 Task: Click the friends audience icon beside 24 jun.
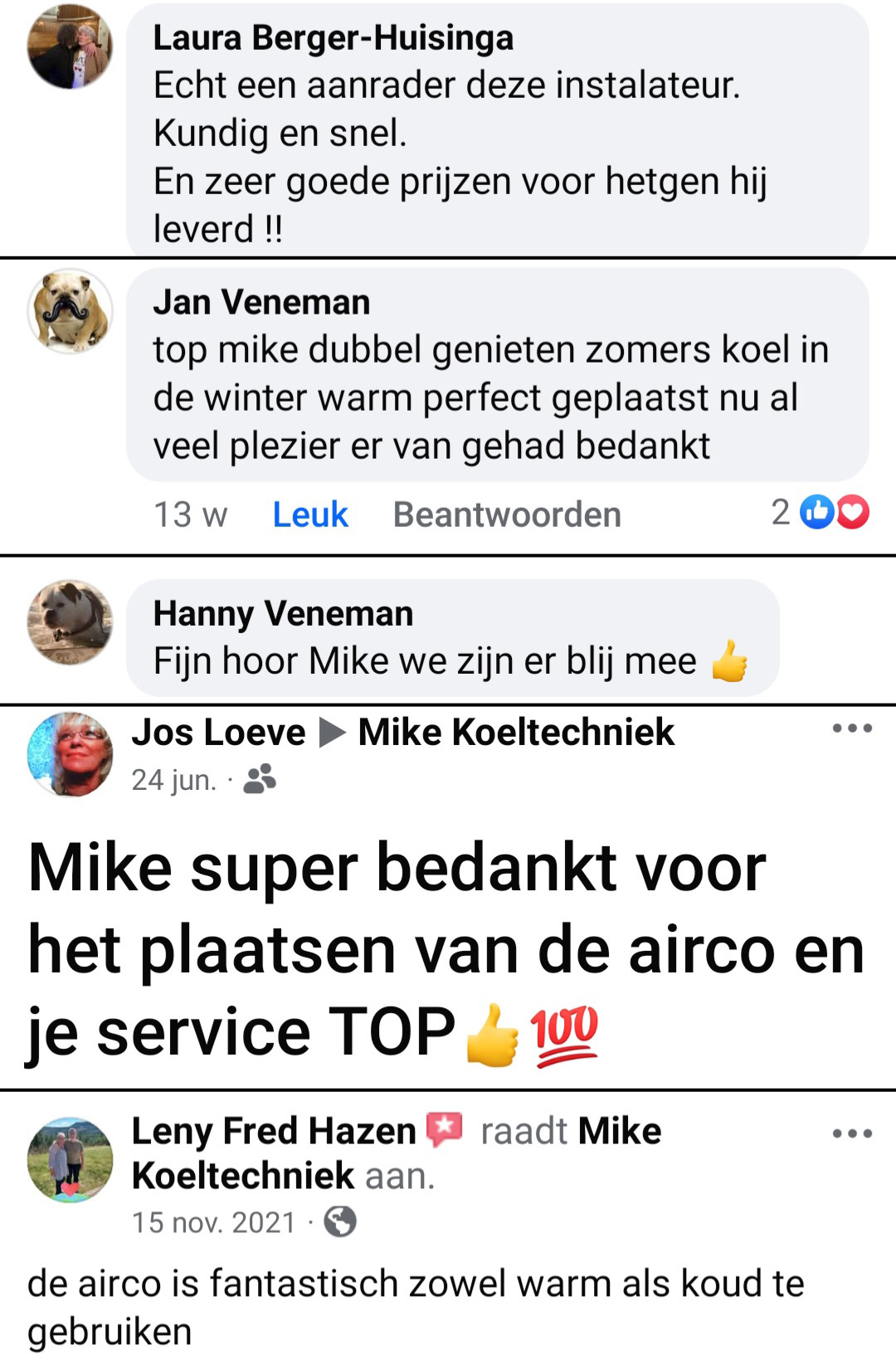point(260,779)
